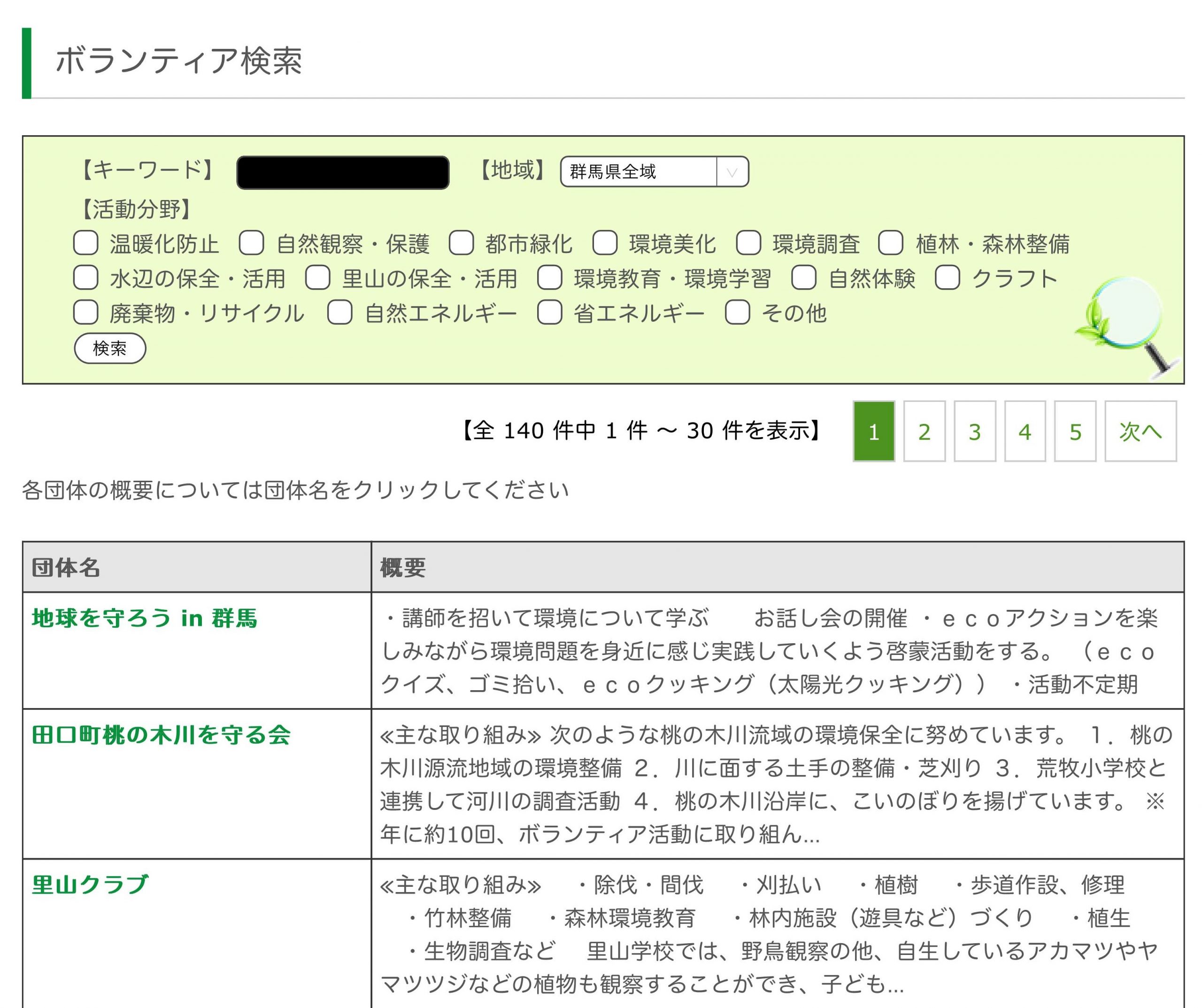1202x1008 pixels.
Task: Check 里山の保全・活用 category
Action: (318, 277)
